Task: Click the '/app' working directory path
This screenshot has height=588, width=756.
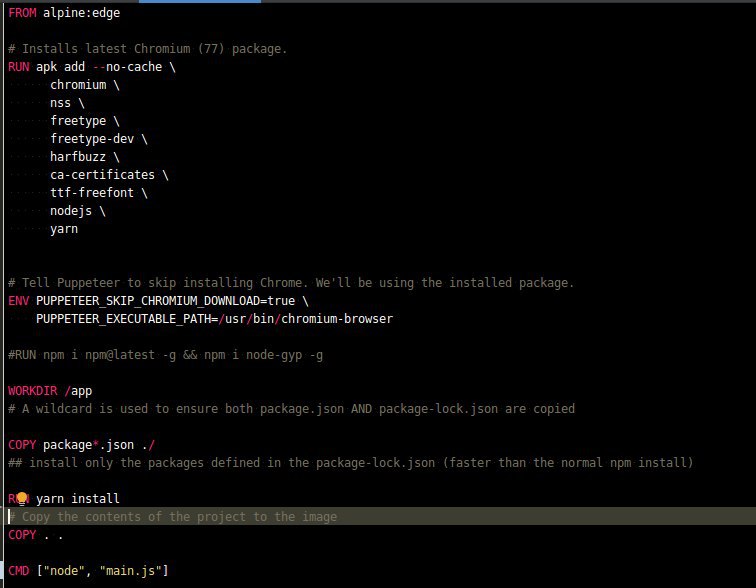Action: pos(78,391)
